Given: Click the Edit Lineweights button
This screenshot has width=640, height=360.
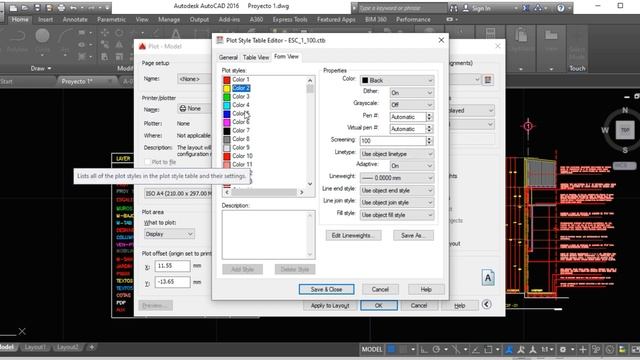Looking at the screenshot, I should pos(353,236).
